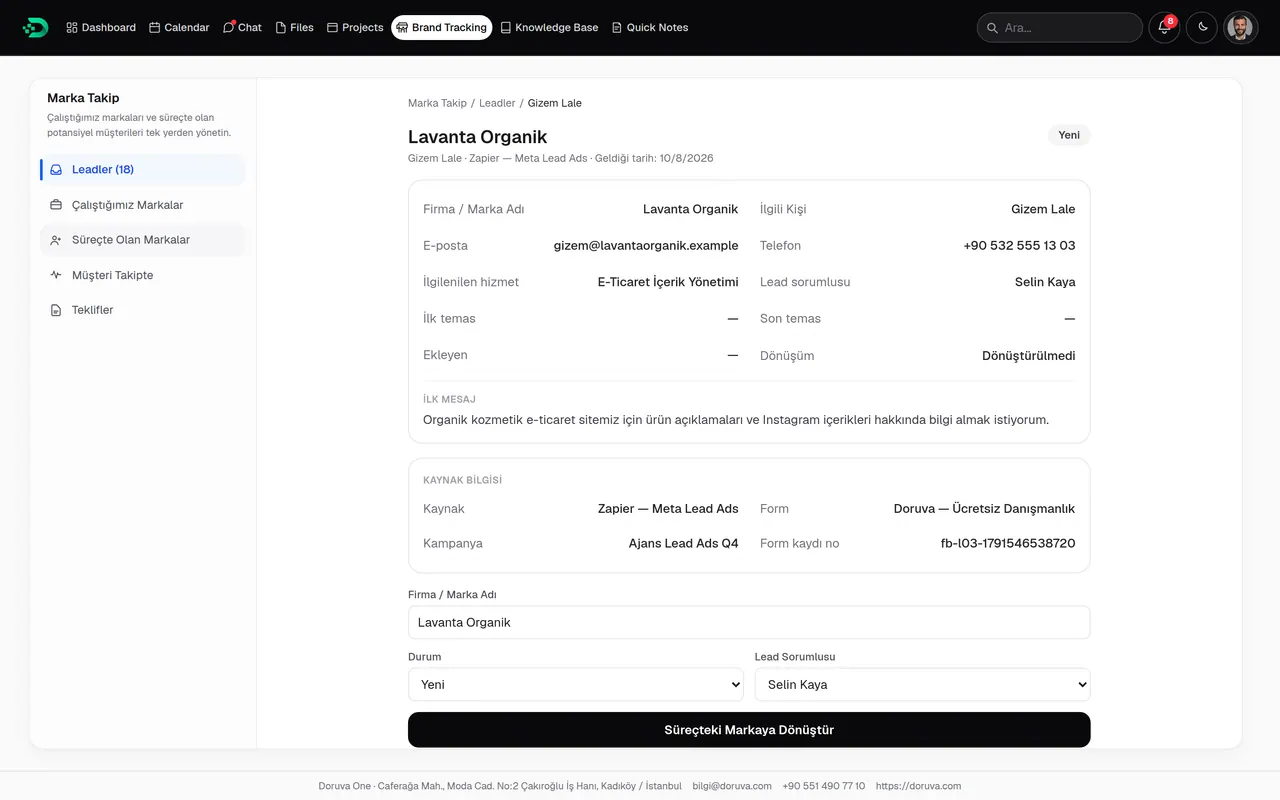Click the Selin Kaya lead sorumlusu value
The height and width of the screenshot is (800, 1280).
(1045, 282)
